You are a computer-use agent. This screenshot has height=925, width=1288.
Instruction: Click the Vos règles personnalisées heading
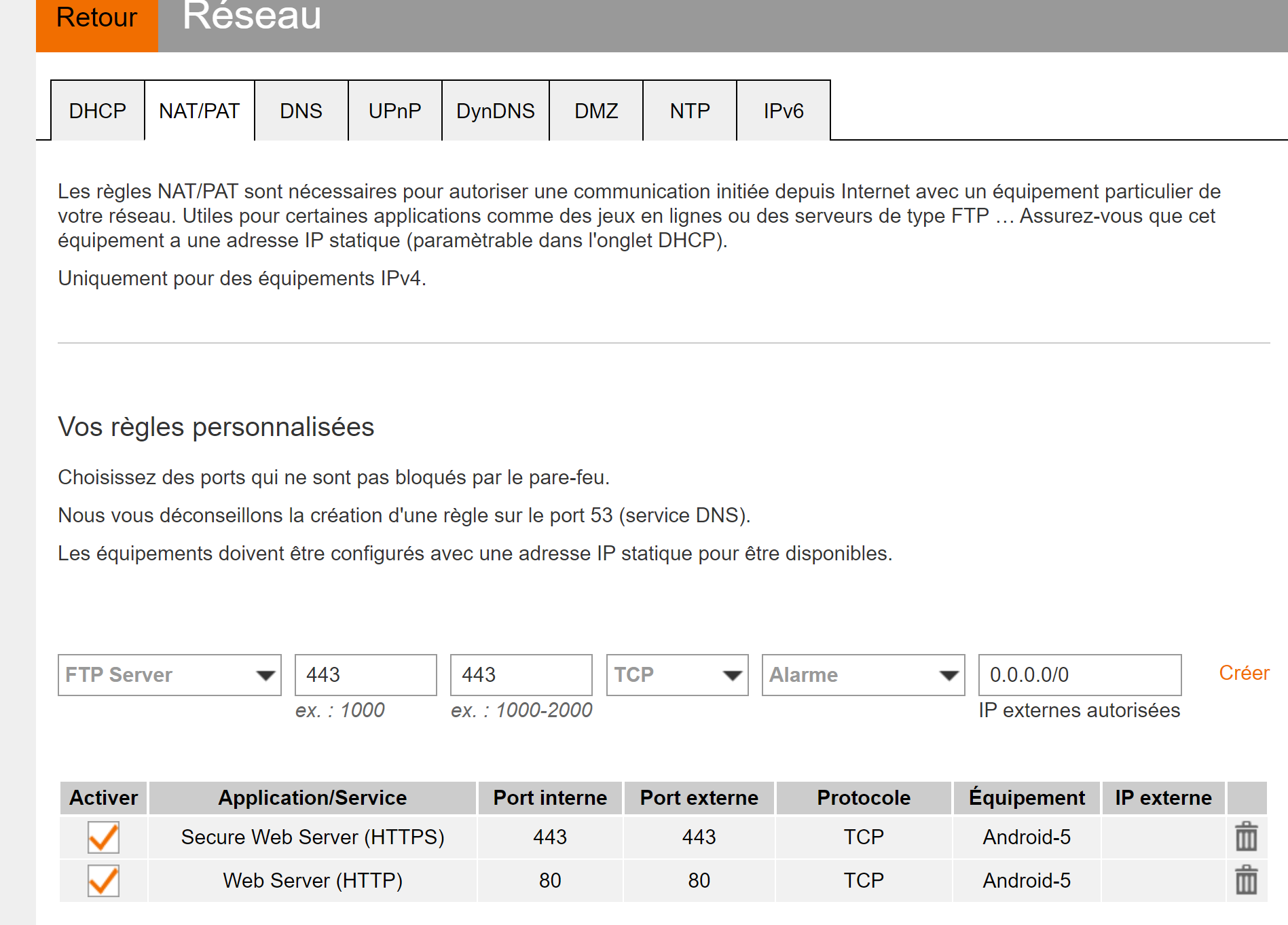coord(216,427)
